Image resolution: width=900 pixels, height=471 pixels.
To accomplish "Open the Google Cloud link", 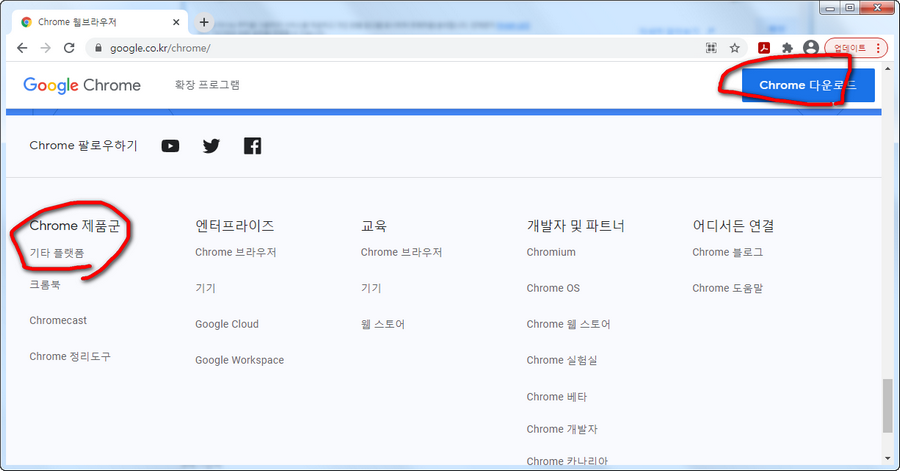I will 227,324.
